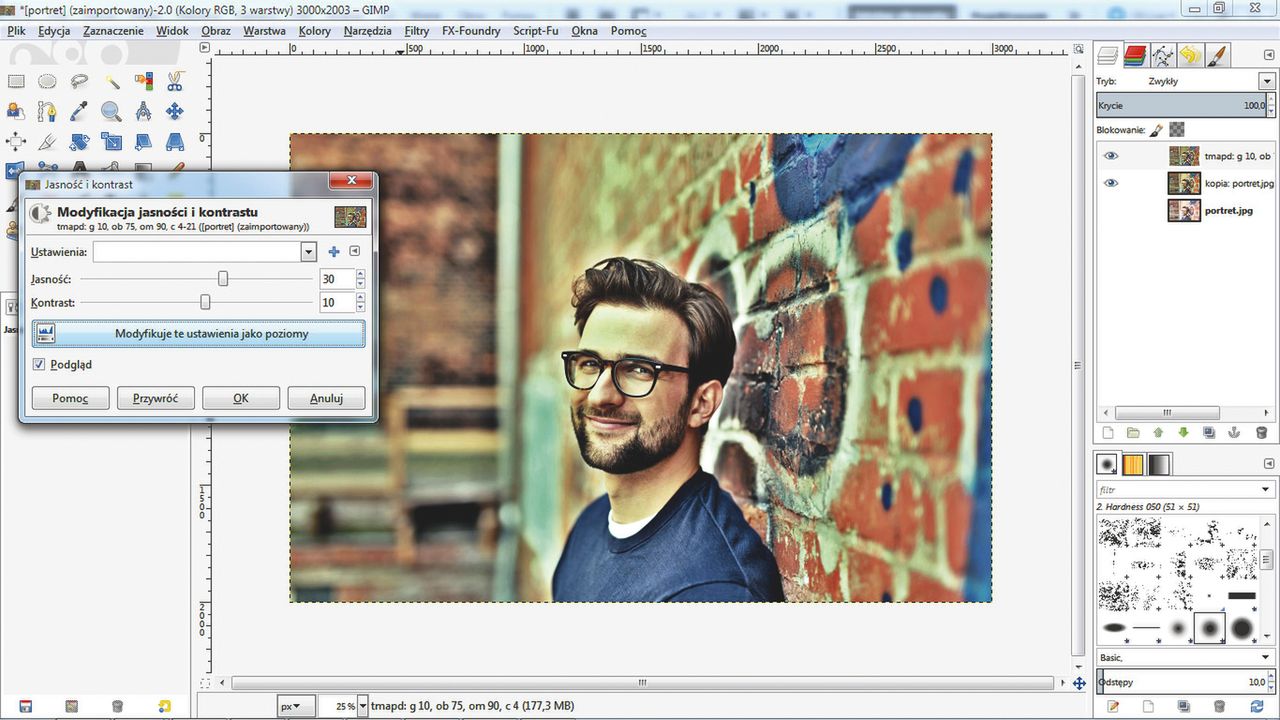
Task: Toggle the Podgląd preview checkbox
Action: 40,365
